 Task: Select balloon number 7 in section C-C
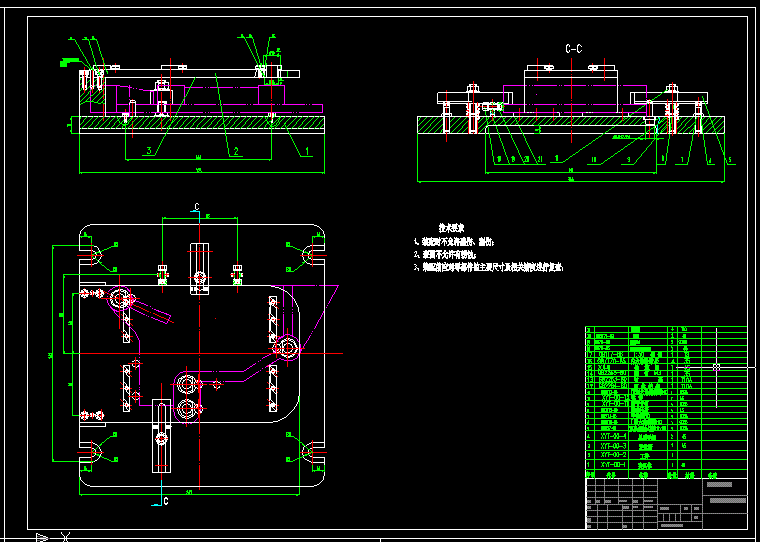(x=682, y=159)
